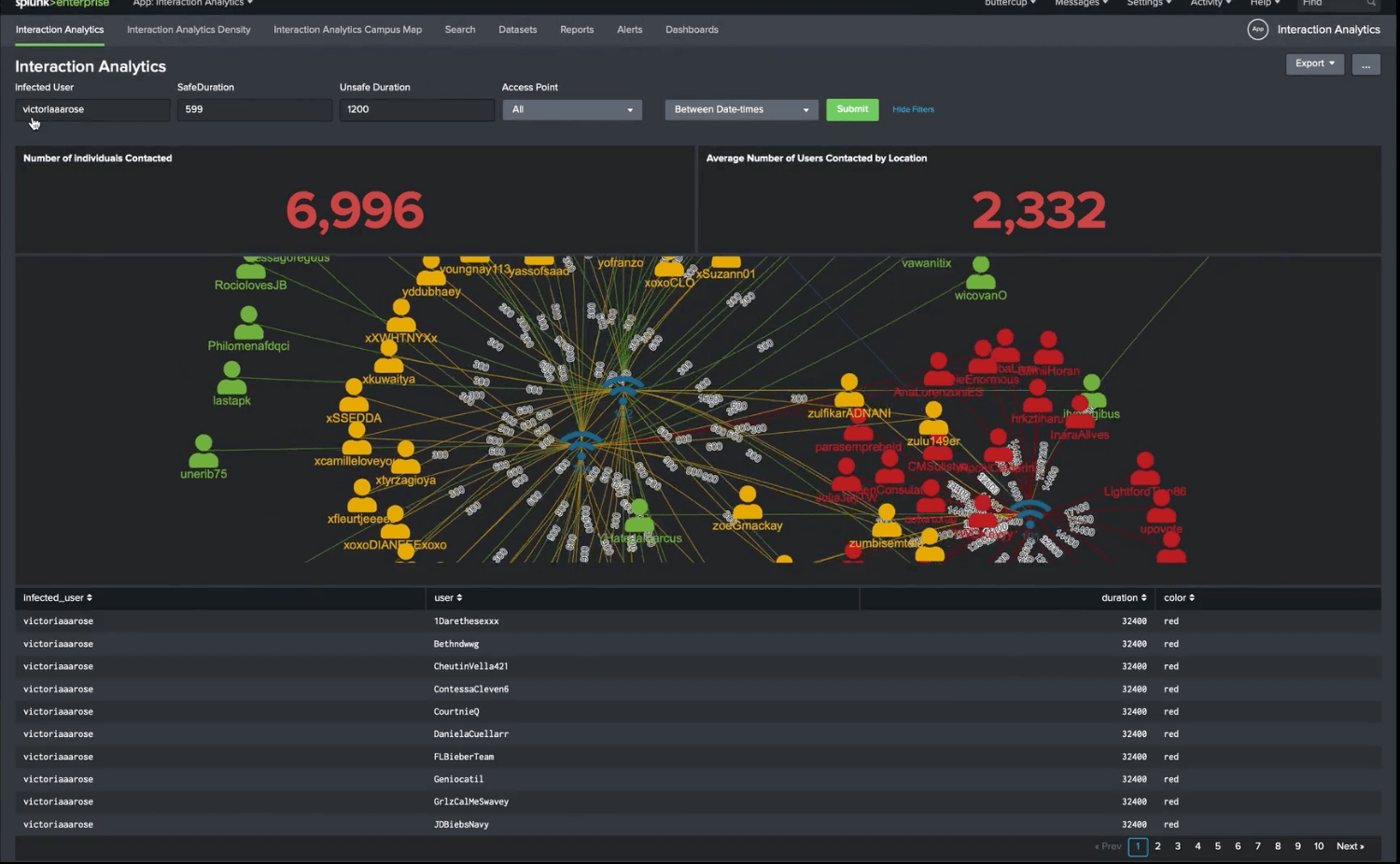The width and height of the screenshot is (1400, 864).
Task: Click the Hide Filters link
Action: click(x=913, y=110)
